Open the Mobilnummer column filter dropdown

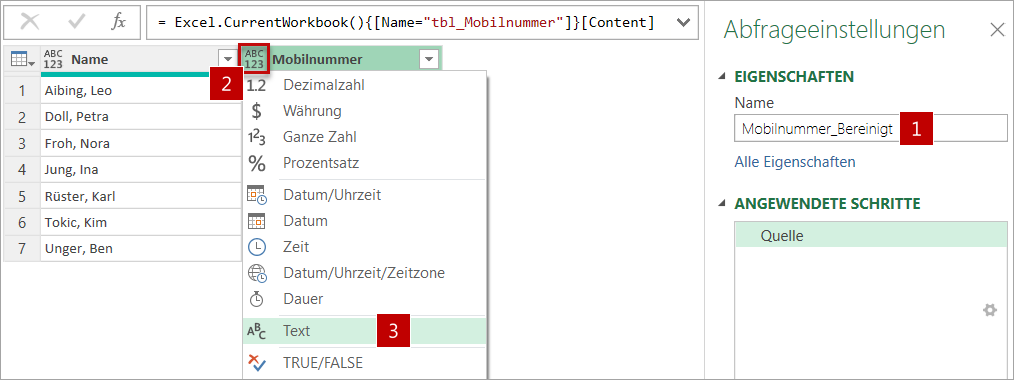click(x=429, y=60)
